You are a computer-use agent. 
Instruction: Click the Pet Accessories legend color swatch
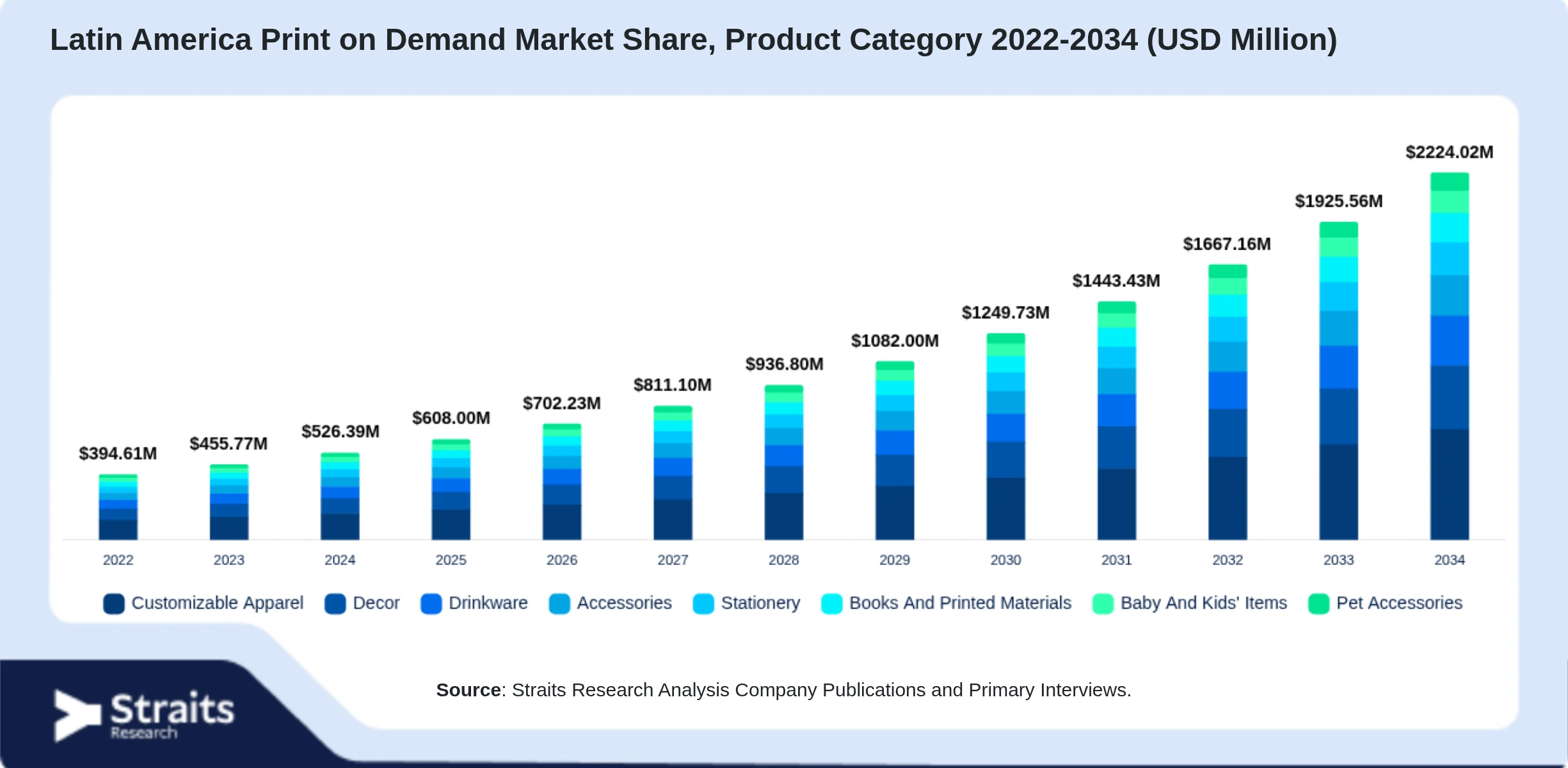pos(1319,604)
